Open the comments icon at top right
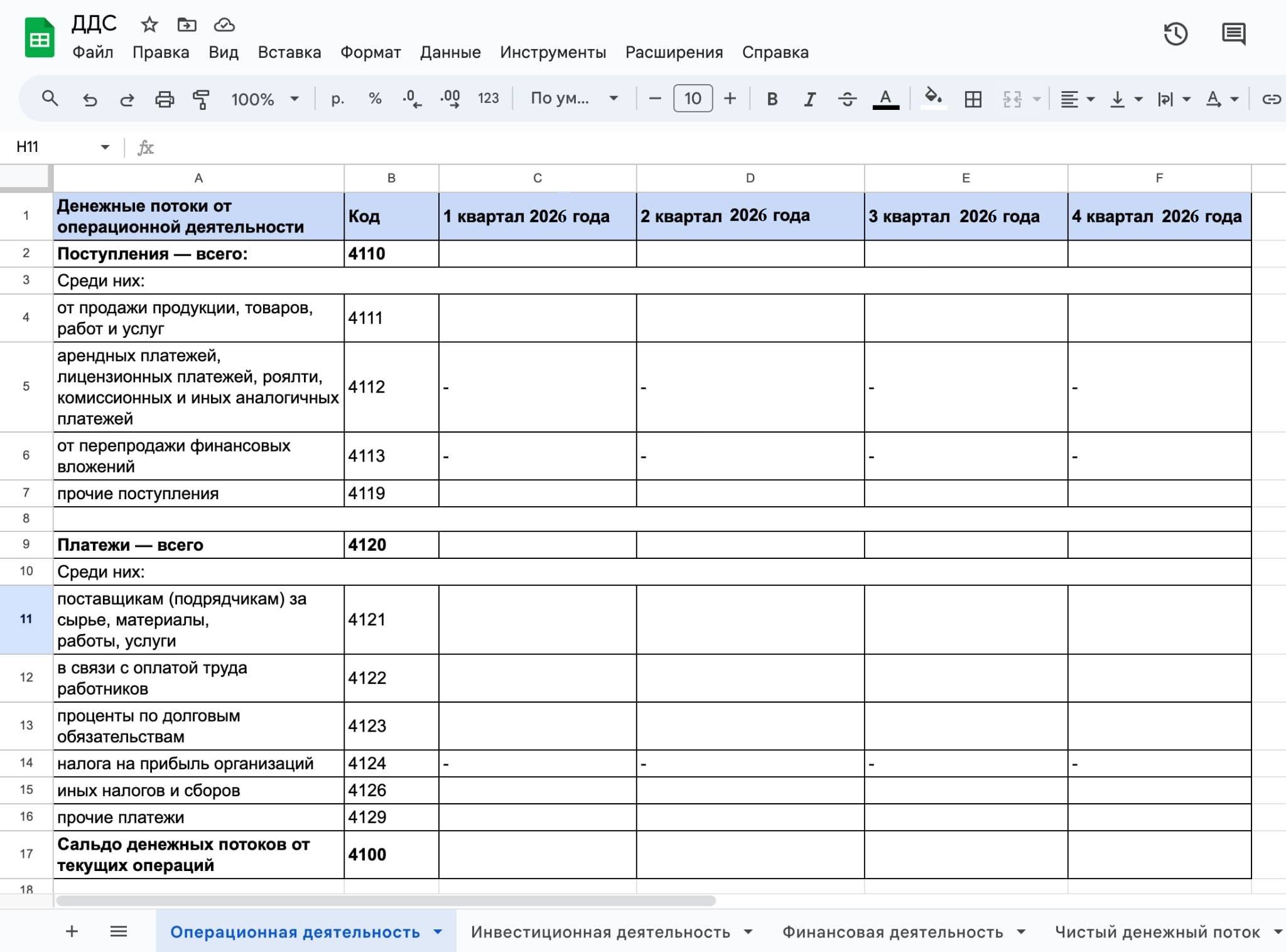 [1233, 34]
